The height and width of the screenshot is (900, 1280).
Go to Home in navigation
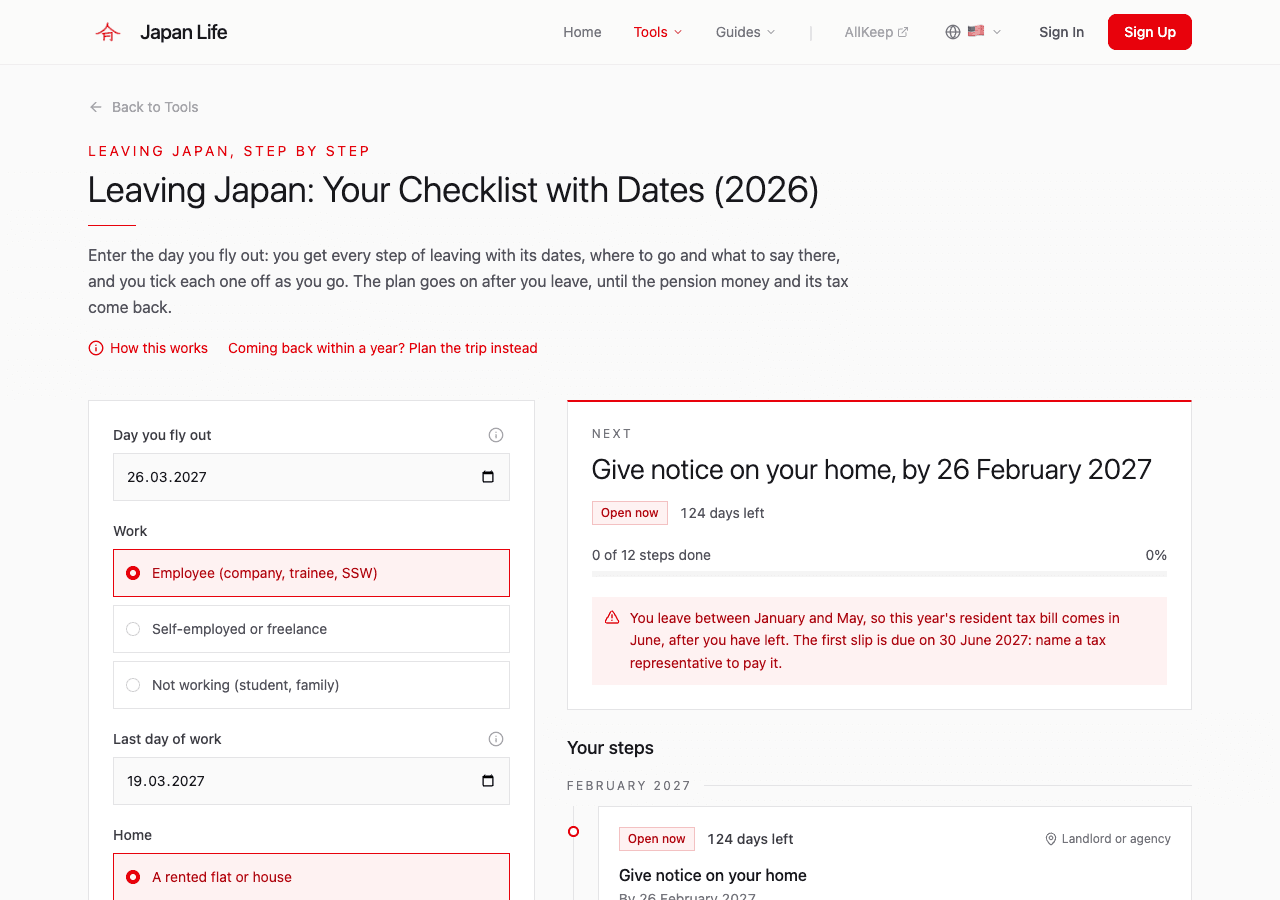click(582, 32)
